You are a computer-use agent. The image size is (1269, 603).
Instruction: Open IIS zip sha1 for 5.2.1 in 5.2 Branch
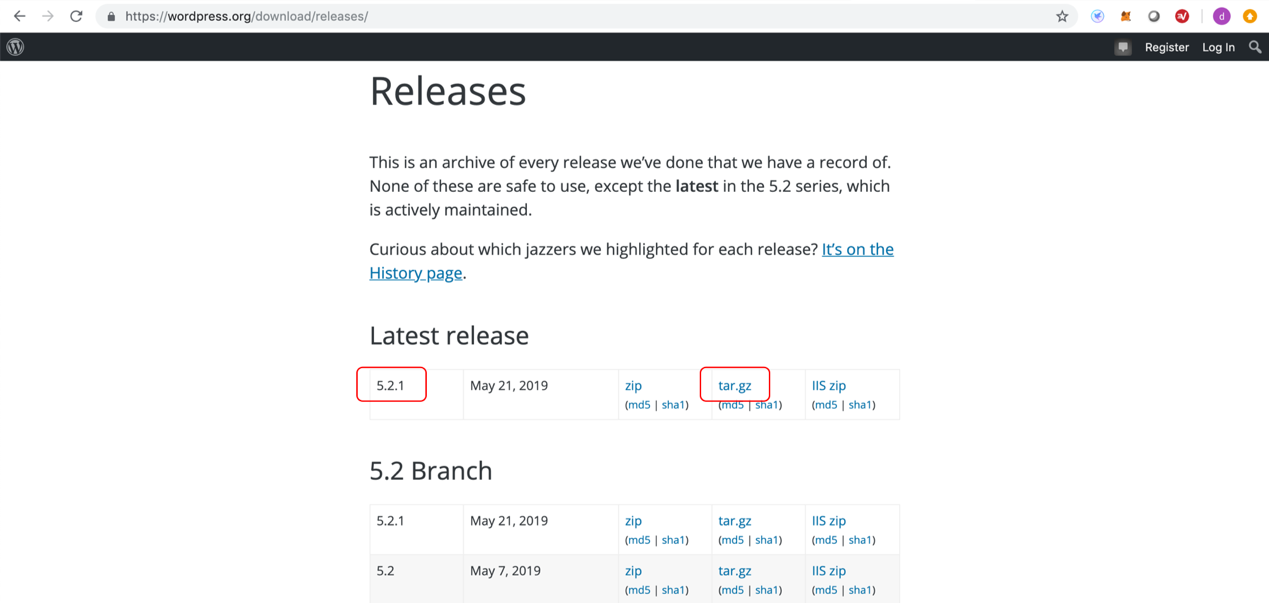point(861,540)
